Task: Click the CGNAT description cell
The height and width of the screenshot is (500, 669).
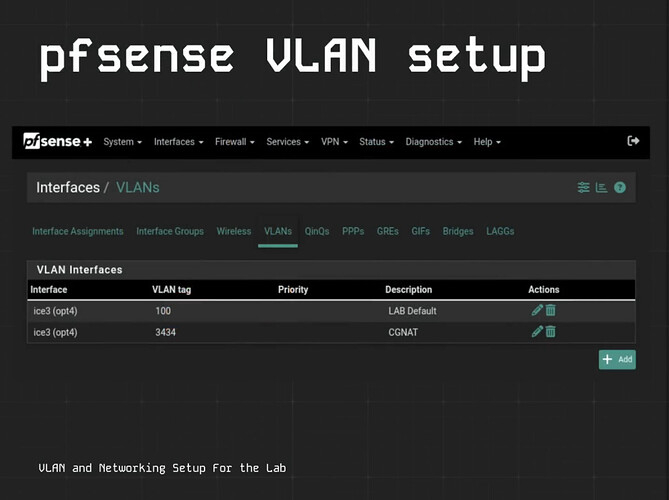Action: pos(403,332)
